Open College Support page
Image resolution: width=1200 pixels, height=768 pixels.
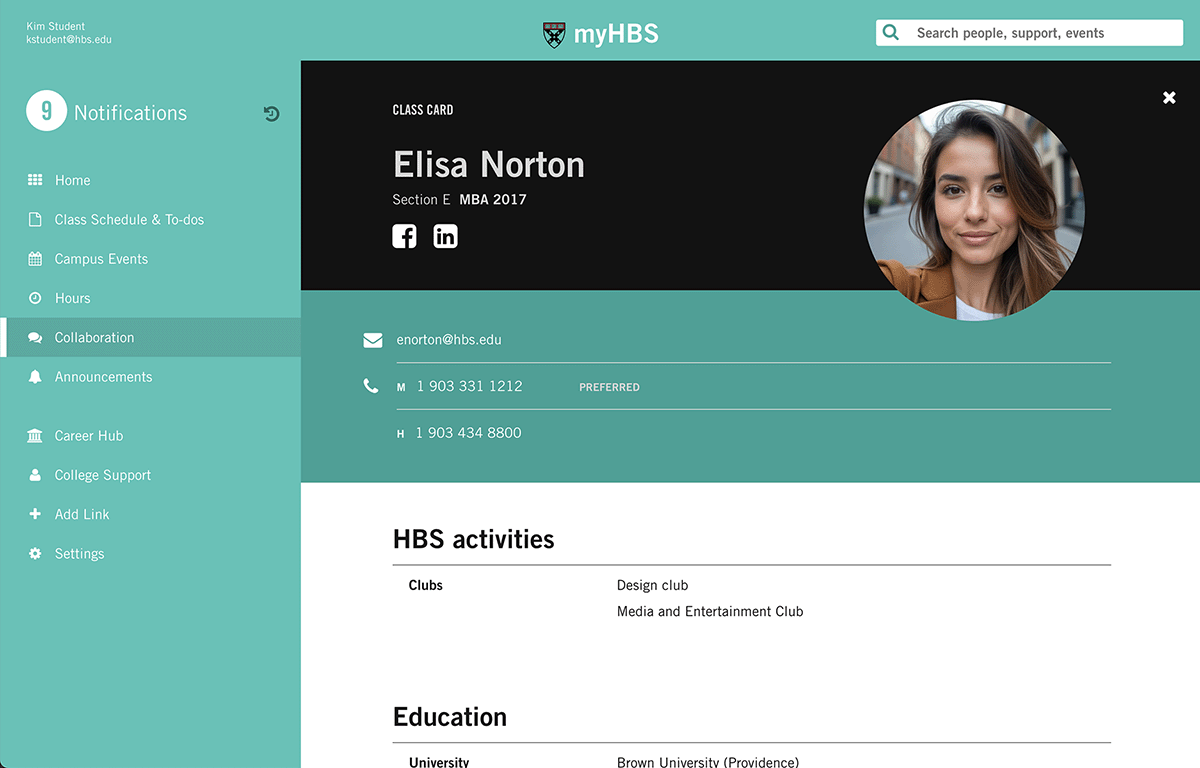(x=103, y=475)
